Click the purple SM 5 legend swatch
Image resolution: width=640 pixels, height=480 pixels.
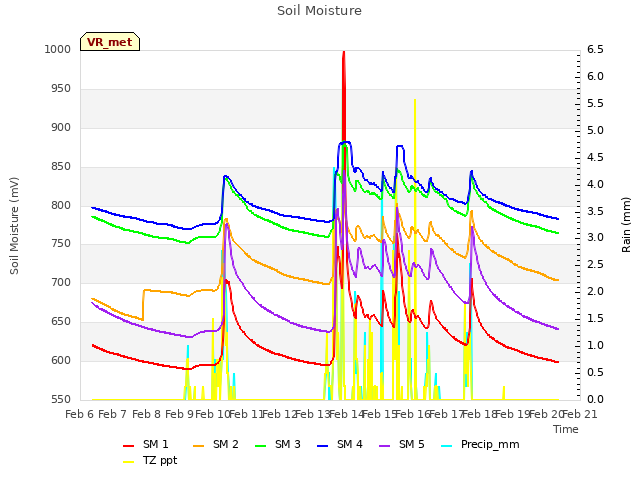click(385, 445)
